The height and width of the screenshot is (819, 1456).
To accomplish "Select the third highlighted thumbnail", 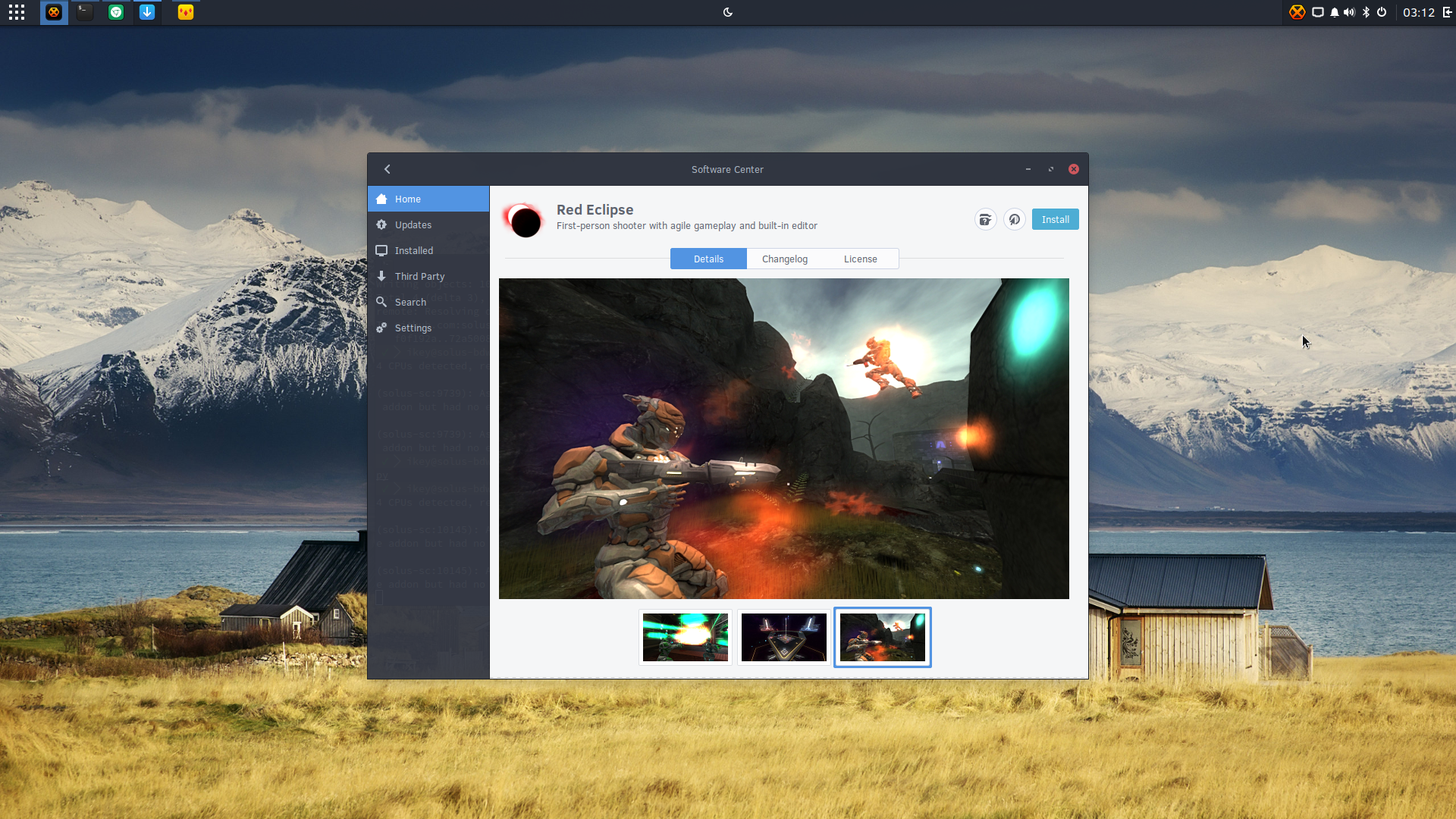I will (883, 637).
